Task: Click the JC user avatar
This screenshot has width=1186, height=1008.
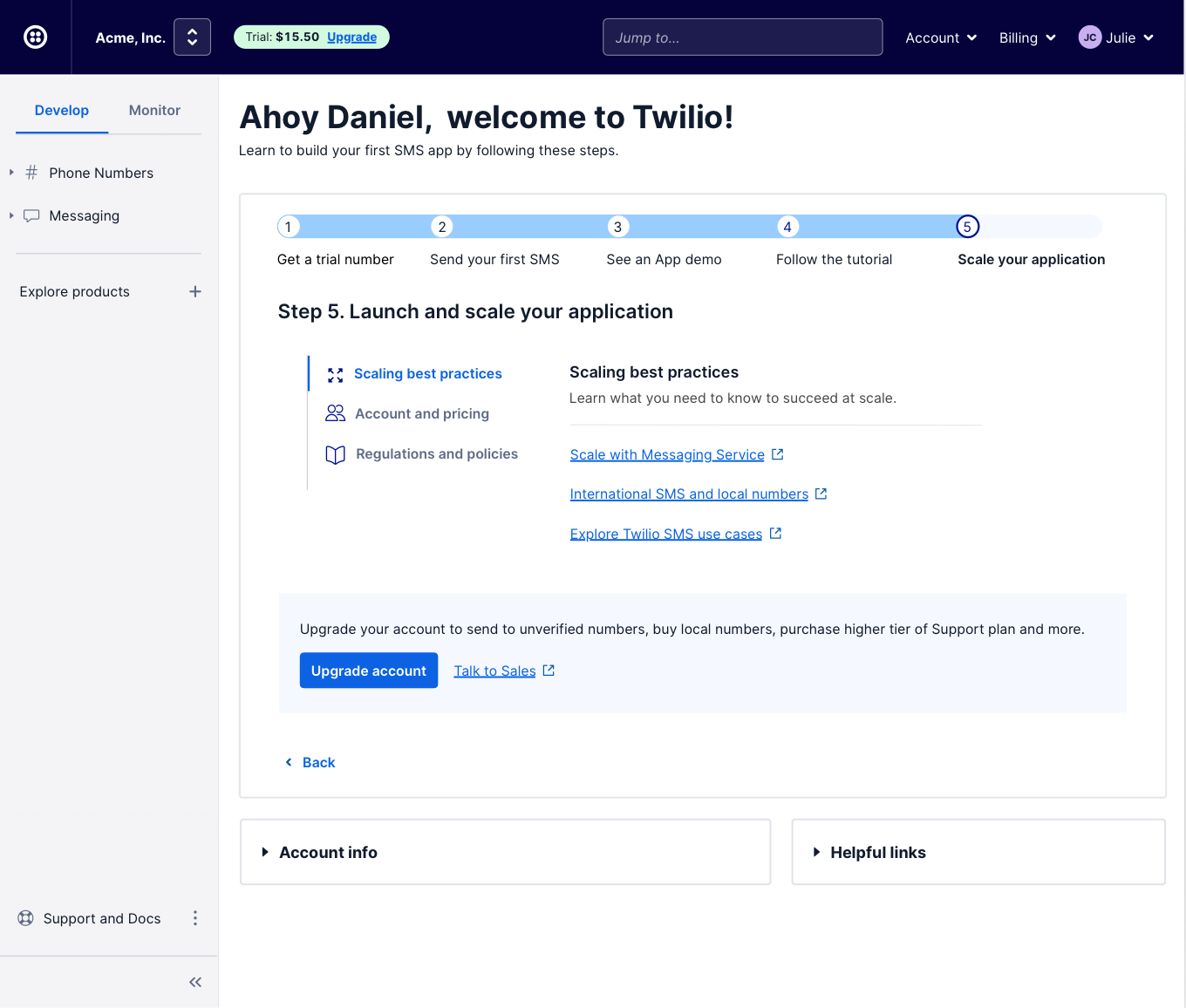Action: [1090, 37]
